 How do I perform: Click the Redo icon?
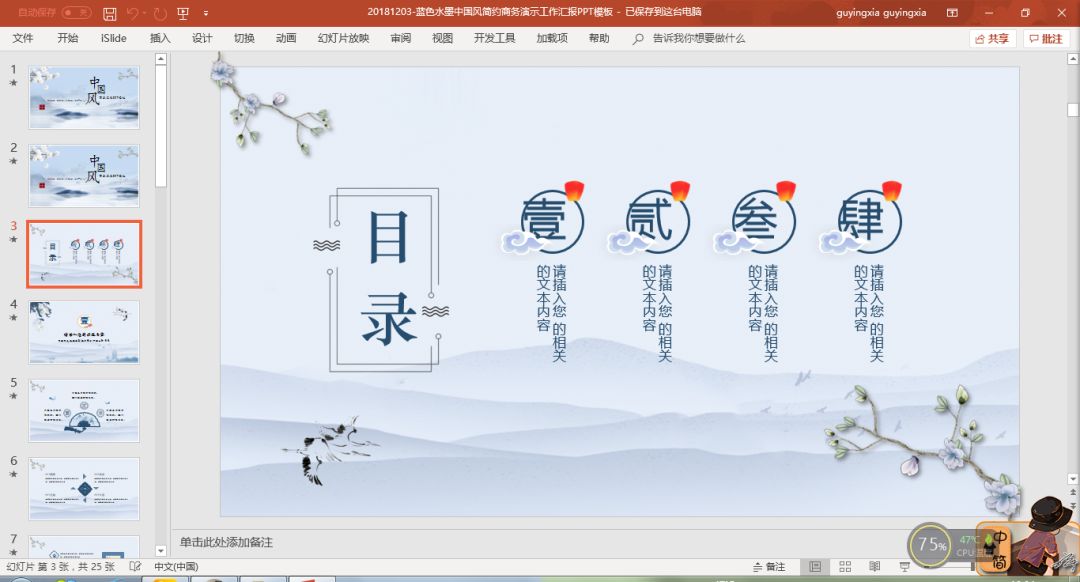(x=159, y=13)
